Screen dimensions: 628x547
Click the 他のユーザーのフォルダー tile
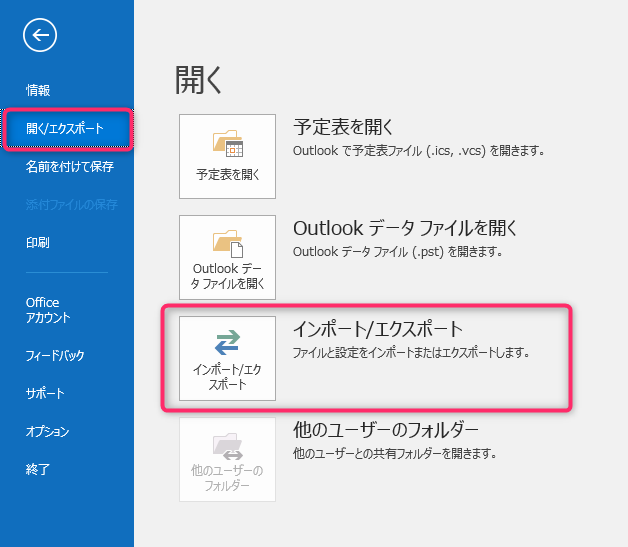point(227,459)
